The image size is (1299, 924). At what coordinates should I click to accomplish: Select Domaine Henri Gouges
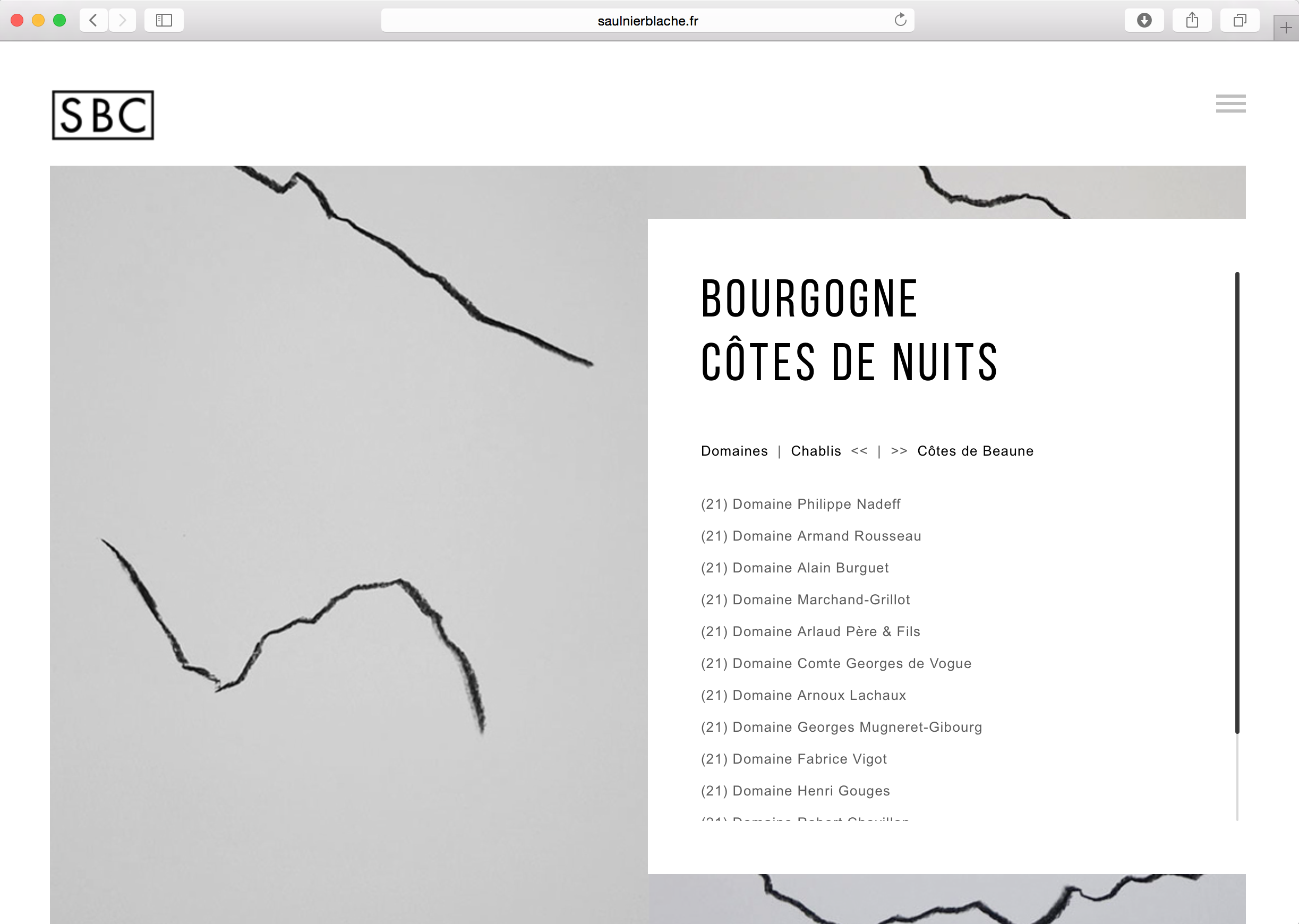point(796,791)
